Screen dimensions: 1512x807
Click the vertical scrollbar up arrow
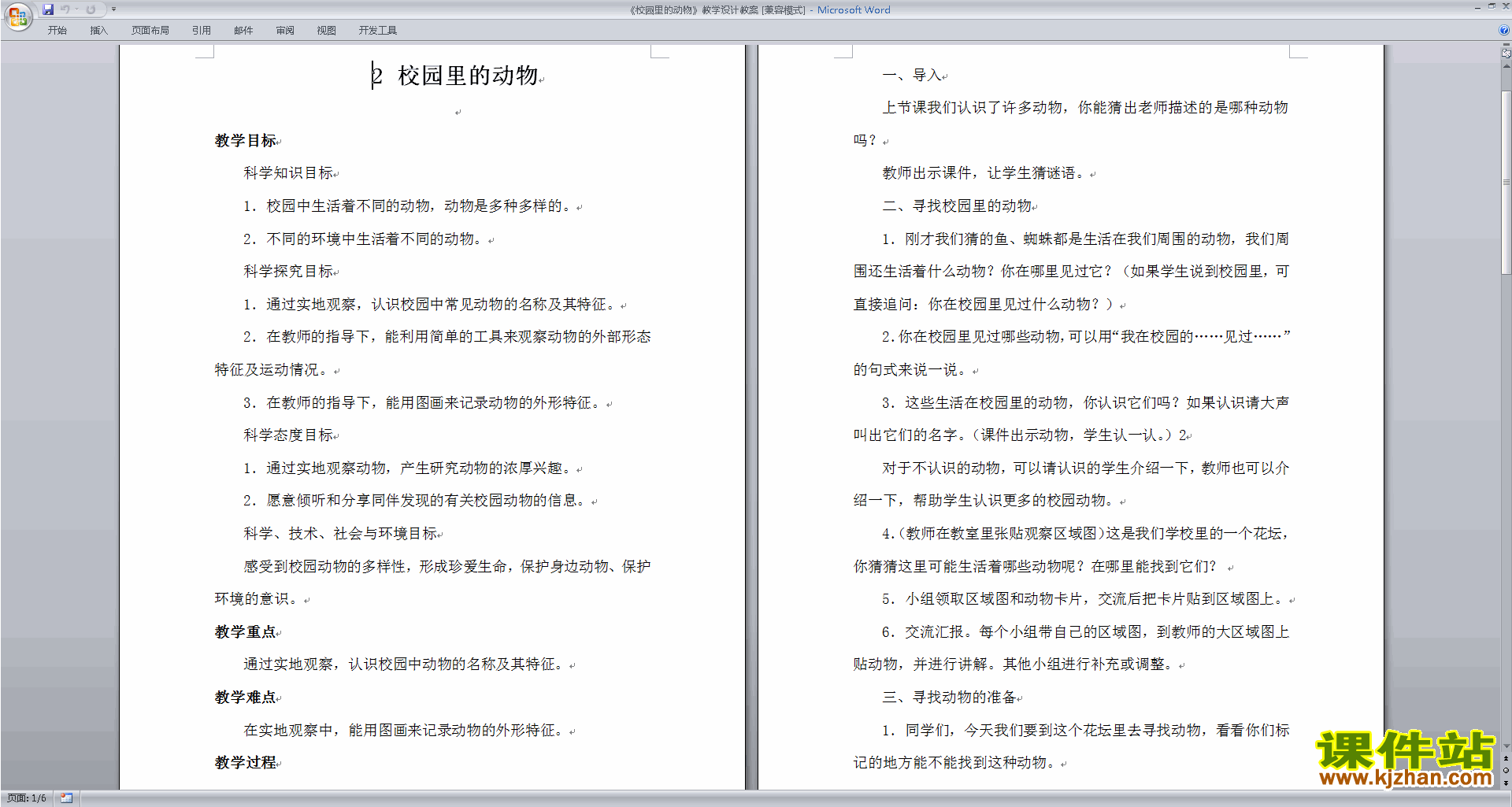(x=1506, y=65)
